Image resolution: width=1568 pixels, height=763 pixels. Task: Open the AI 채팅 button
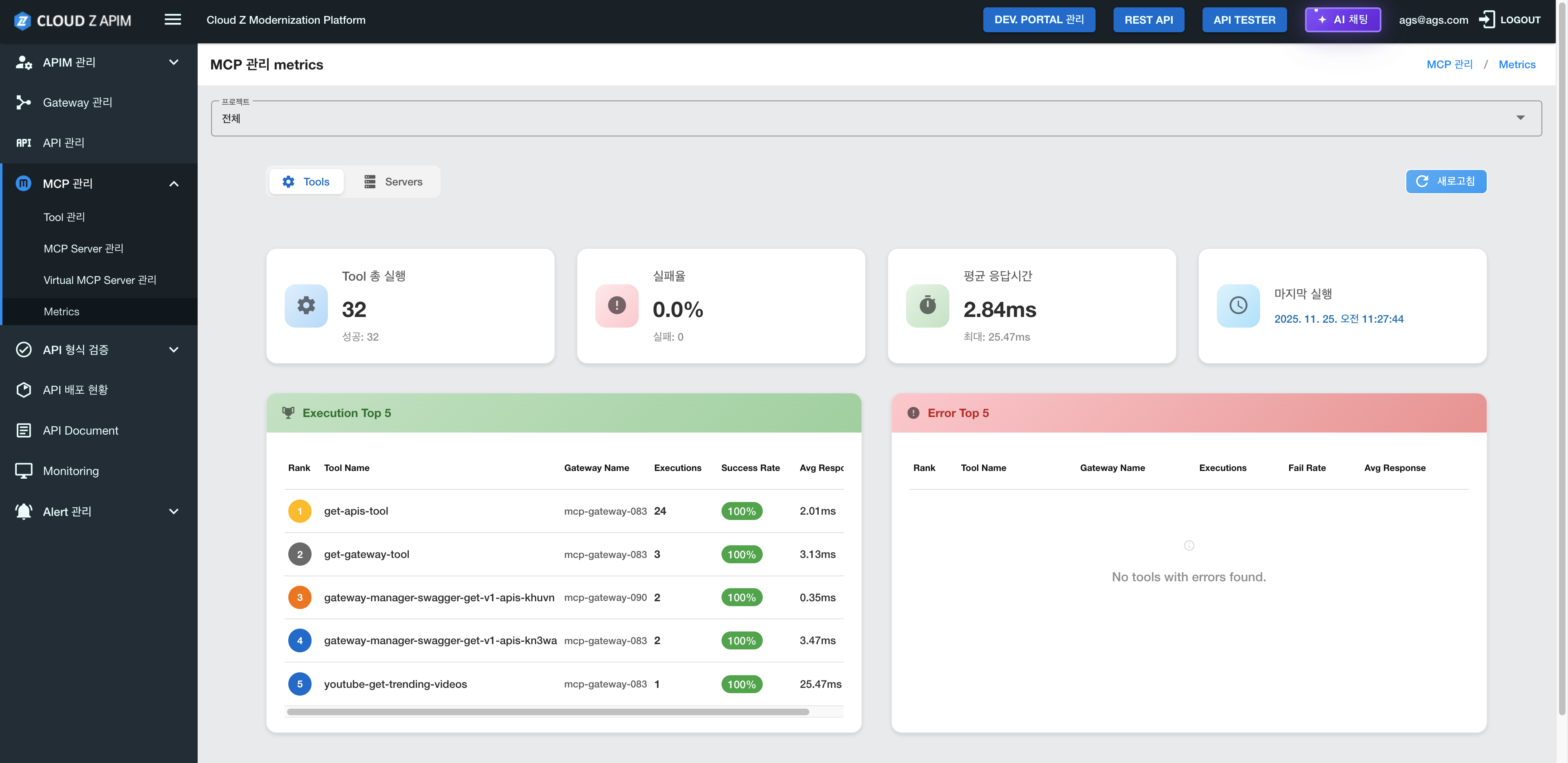point(1343,20)
